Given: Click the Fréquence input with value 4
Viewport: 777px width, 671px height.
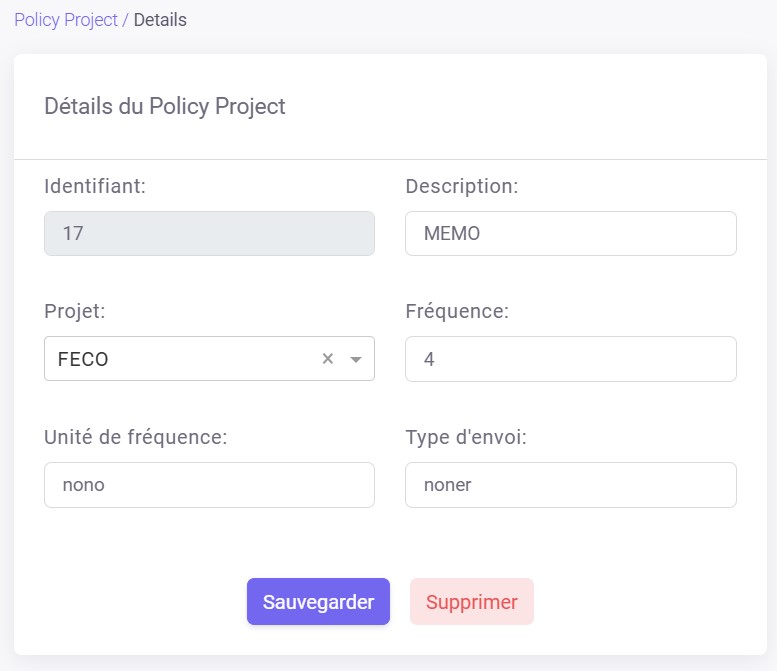Looking at the screenshot, I should click(x=570, y=359).
